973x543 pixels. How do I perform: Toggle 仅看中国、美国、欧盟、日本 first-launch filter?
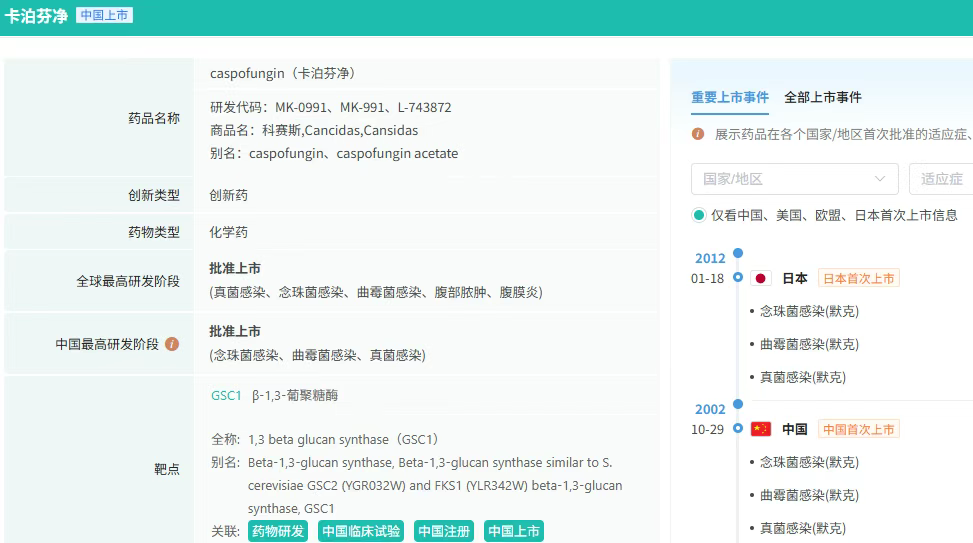[699, 215]
